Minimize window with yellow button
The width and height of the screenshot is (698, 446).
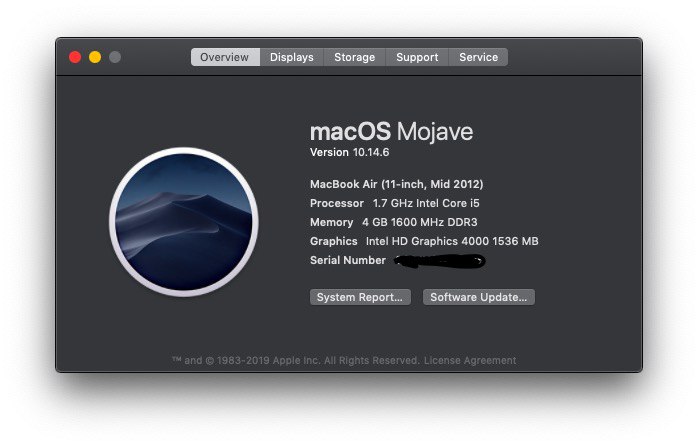[95, 57]
